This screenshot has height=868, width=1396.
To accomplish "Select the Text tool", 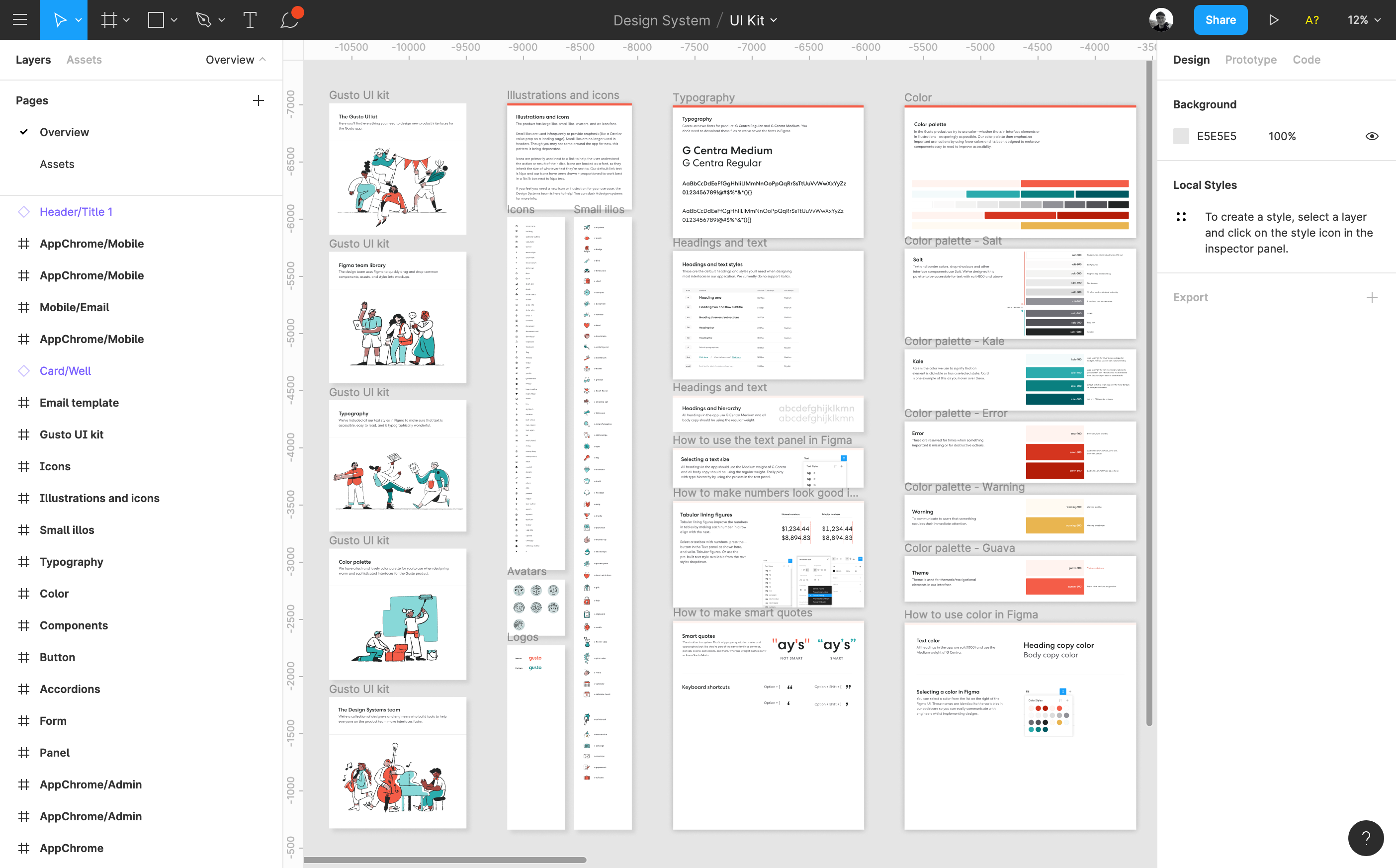I will click(x=250, y=19).
